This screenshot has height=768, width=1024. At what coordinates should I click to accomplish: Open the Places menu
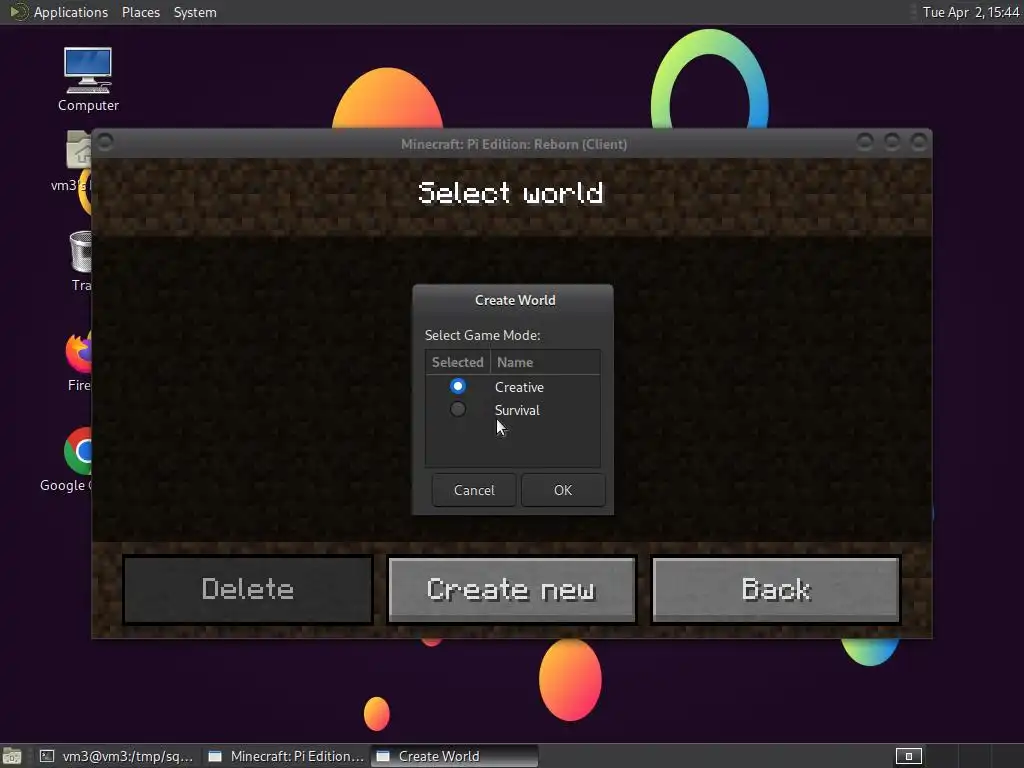140,12
